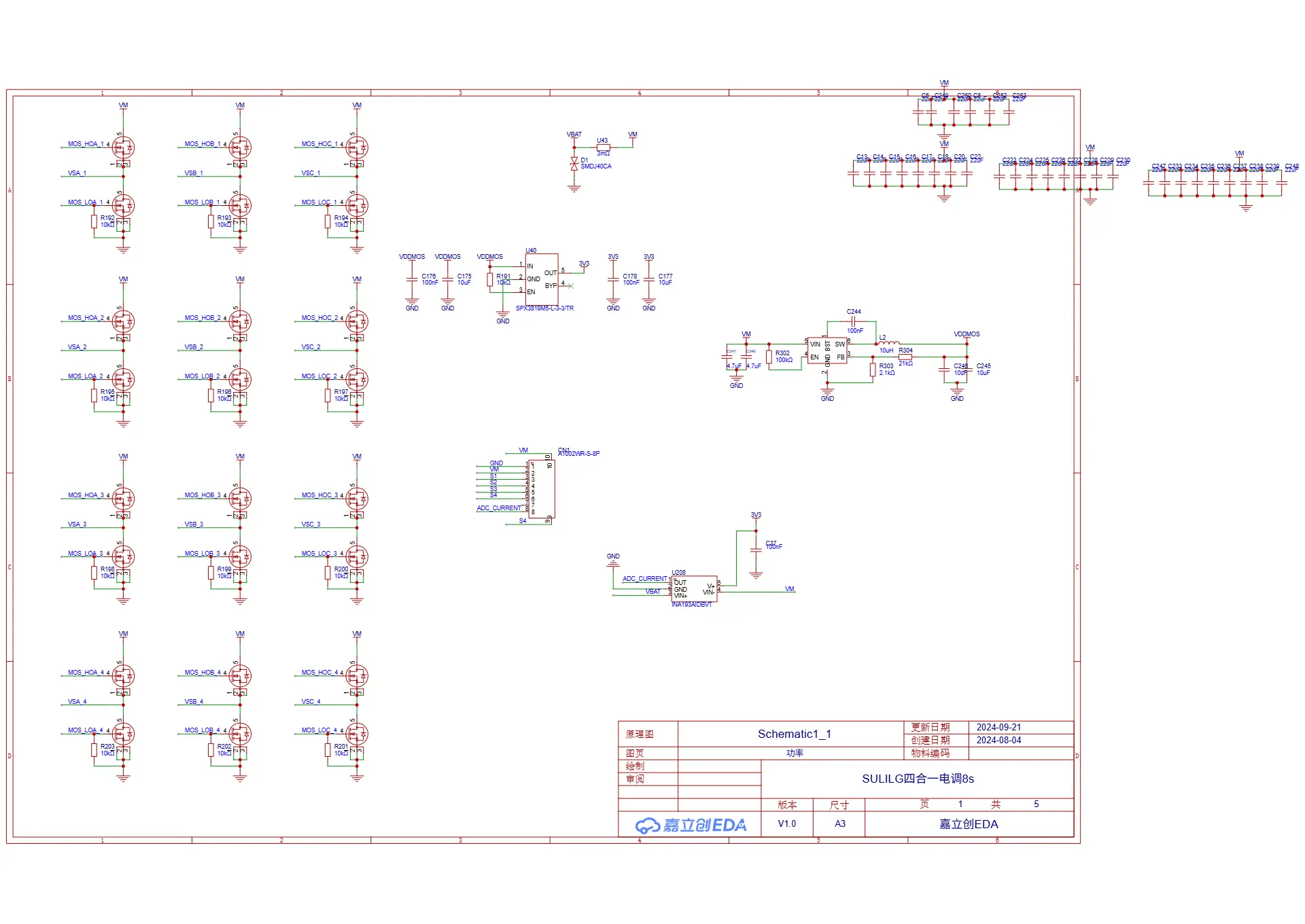
Task: Select the MOS_HOB_3 net label
Action: 203,495
